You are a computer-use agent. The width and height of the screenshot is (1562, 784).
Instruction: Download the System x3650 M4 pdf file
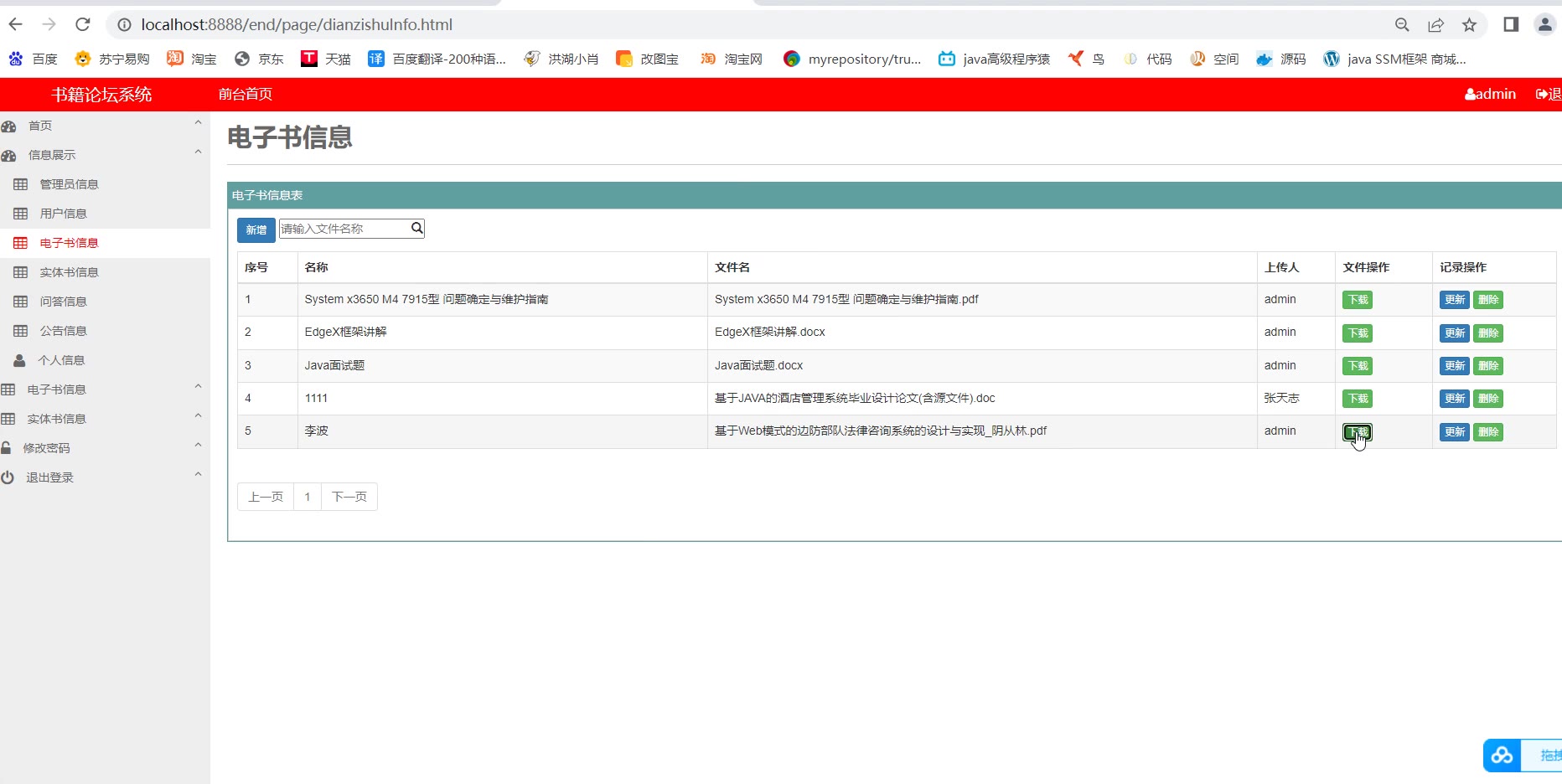(x=1358, y=300)
